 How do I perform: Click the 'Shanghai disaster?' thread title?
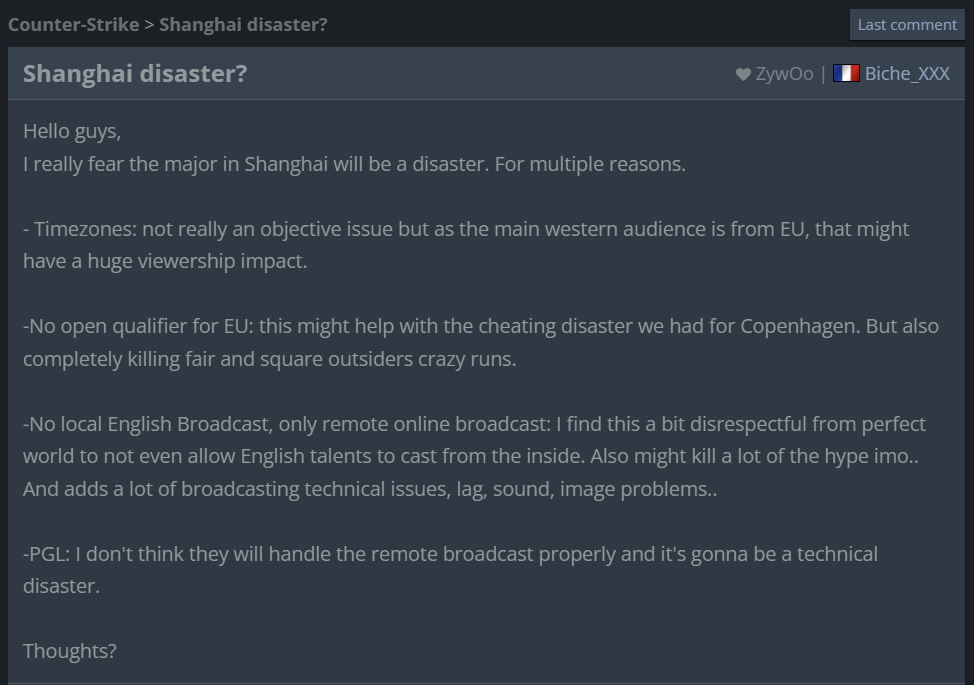click(x=135, y=73)
